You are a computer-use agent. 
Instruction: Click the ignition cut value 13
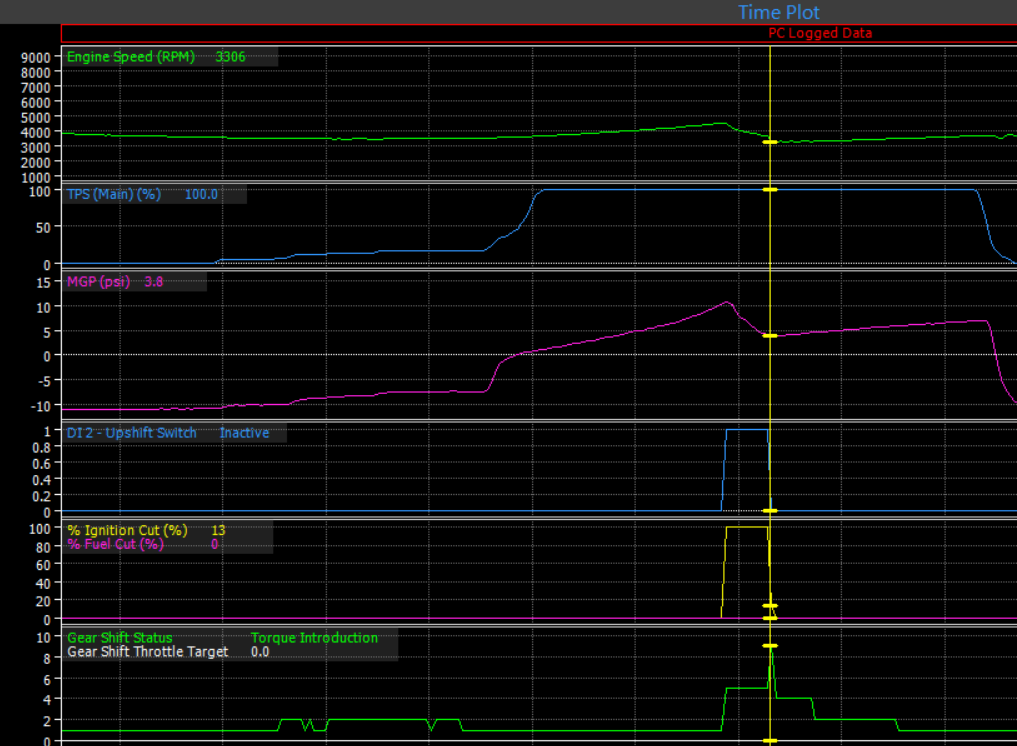coord(218,531)
